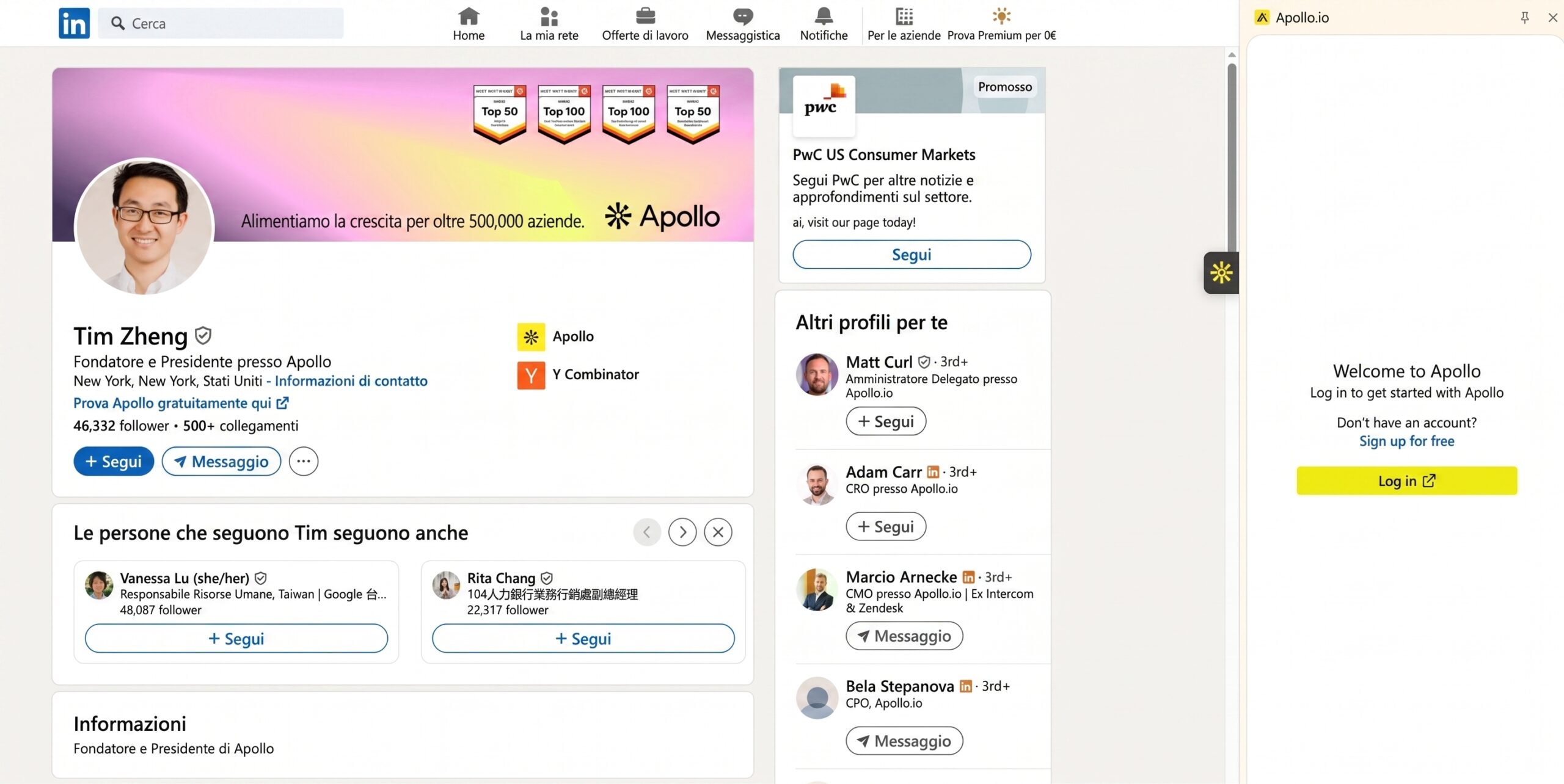Pin the Apollo.io side panel
1564x784 pixels.
(1525, 18)
